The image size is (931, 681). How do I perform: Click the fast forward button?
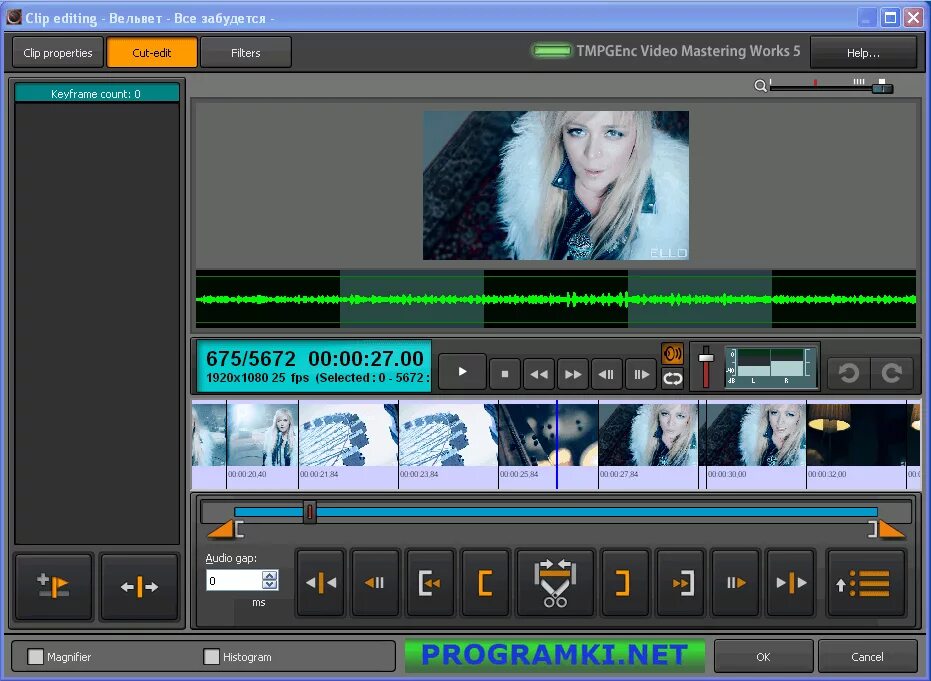573,374
